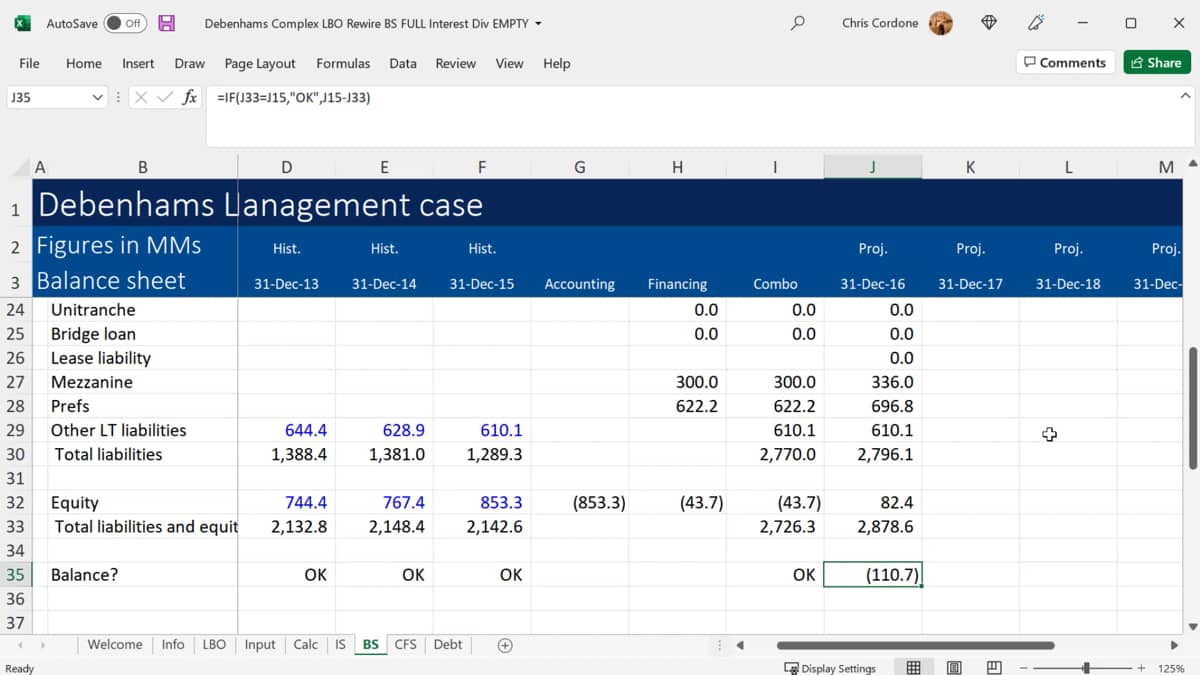The width and height of the screenshot is (1200, 675).
Task: Open the Draw ribbon tab
Action: (189, 63)
